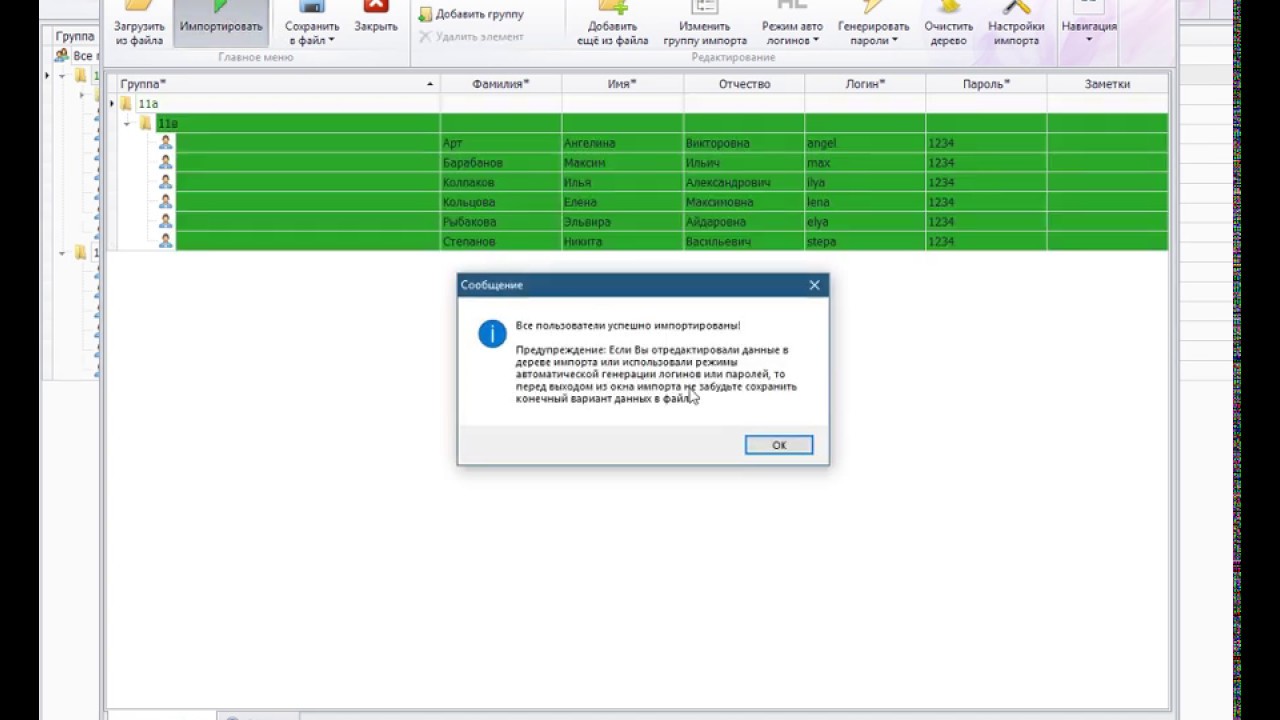This screenshot has height=720, width=1280.
Task: Collapse the second tree group in background window
Action: [x=62, y=253]
